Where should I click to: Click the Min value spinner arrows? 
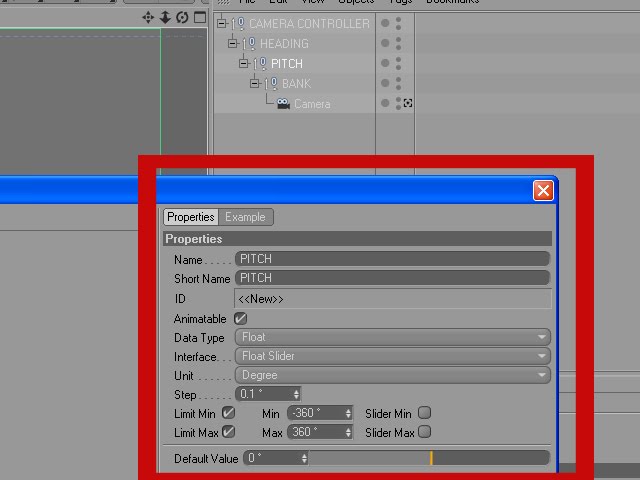[348, 413]
